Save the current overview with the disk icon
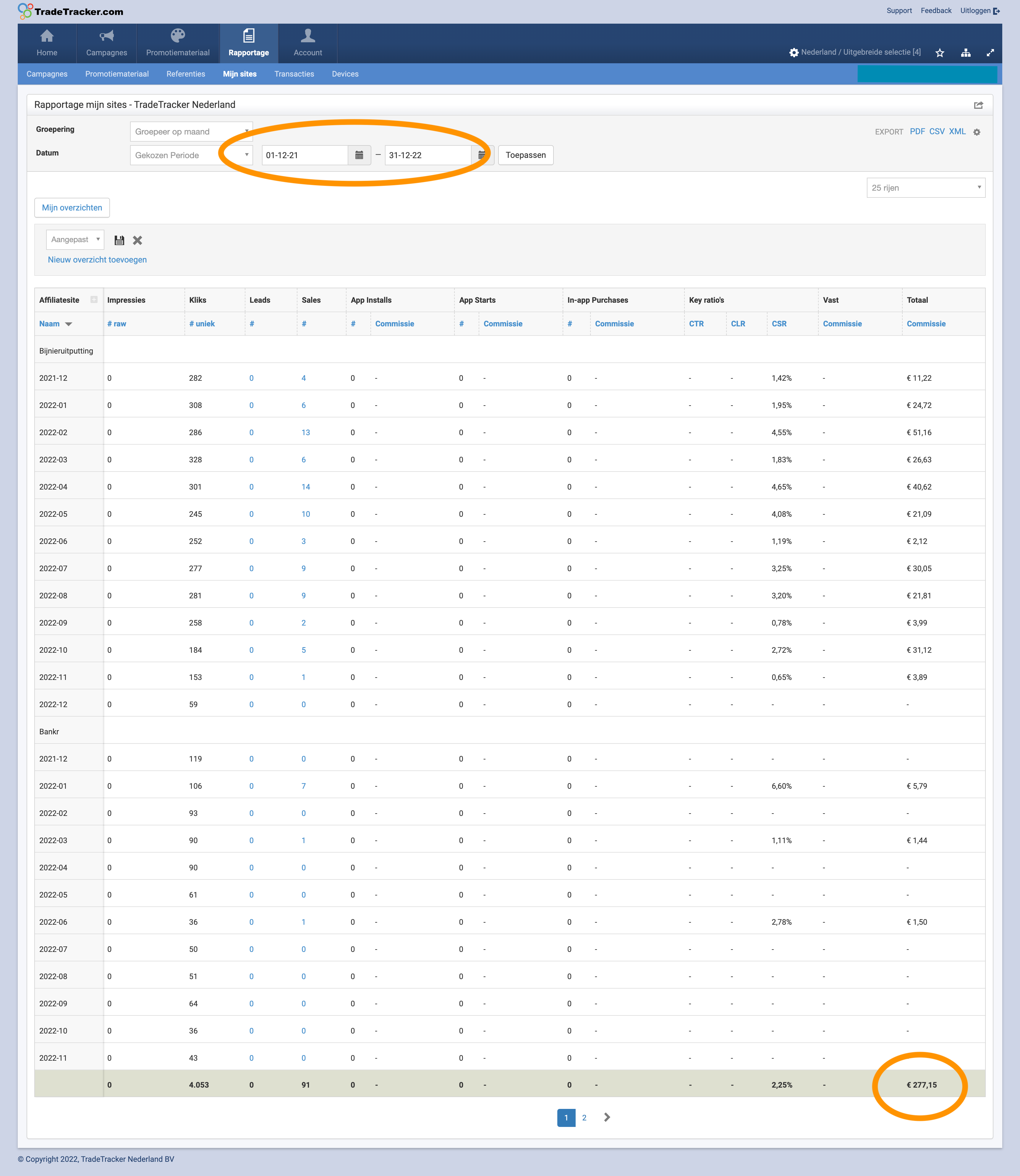This screenshot has width=1020, height=1176. tap(119, 240)
